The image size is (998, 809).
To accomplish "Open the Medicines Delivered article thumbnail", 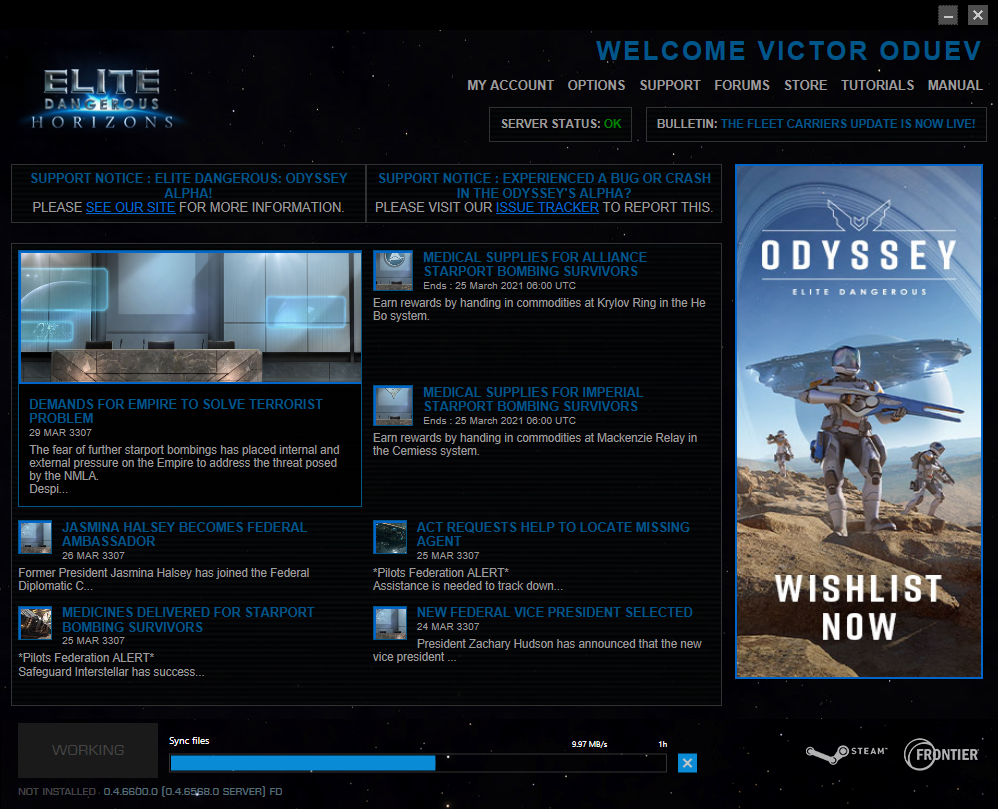I will (x=35, y=623).
